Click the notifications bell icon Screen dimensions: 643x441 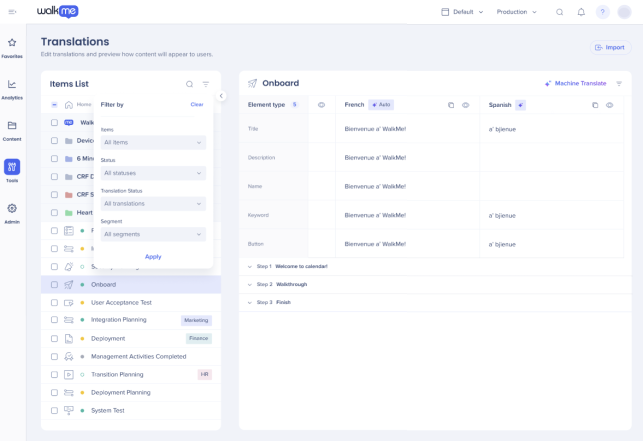[581, 12]
